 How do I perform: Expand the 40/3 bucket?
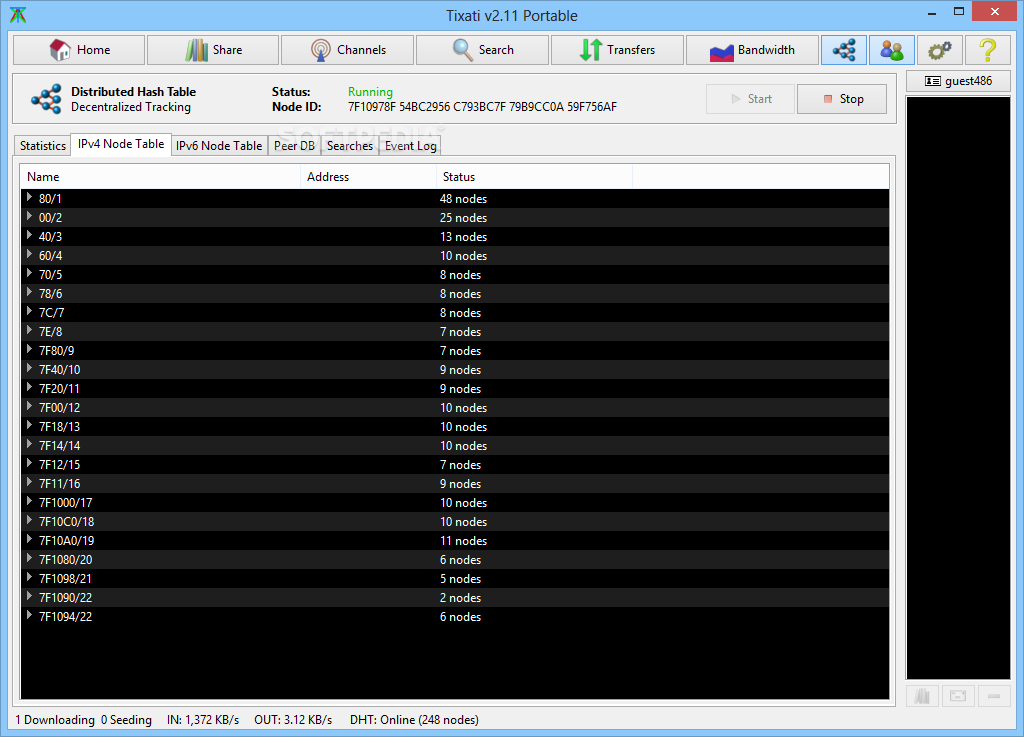(x=29, y=235)
